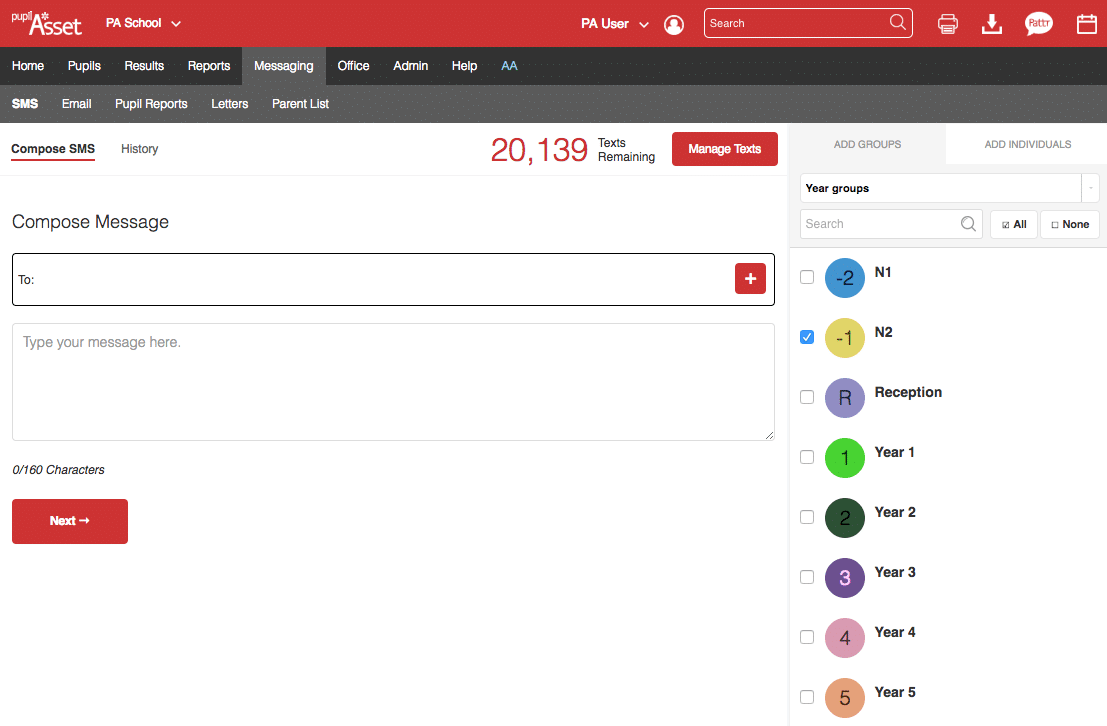Click the user profile avatar icon
The height and width of the screenshot is (726, 1107).
pyautogui.click(x=674, y=24)
